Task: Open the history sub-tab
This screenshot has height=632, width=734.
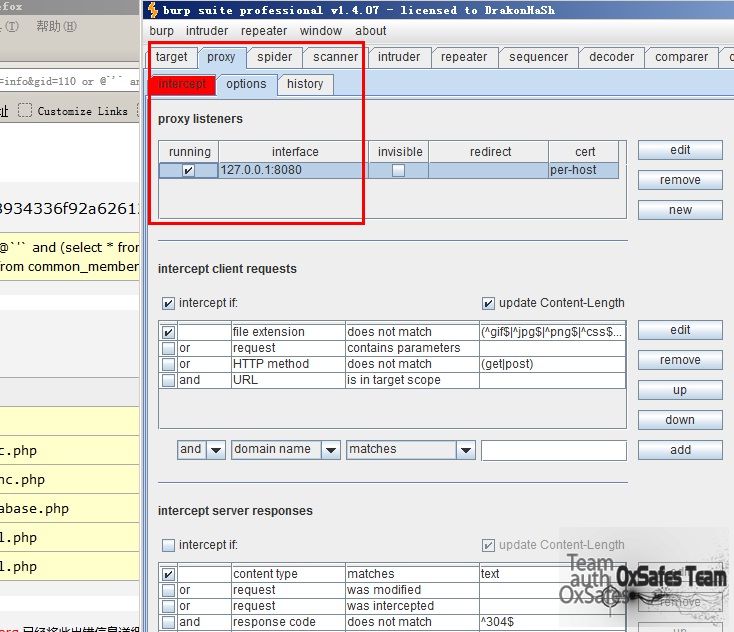Action: 305,84
